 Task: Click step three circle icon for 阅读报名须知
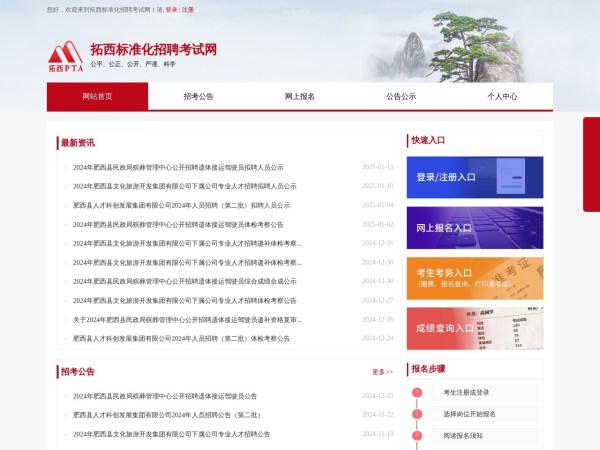pos(417,435)
